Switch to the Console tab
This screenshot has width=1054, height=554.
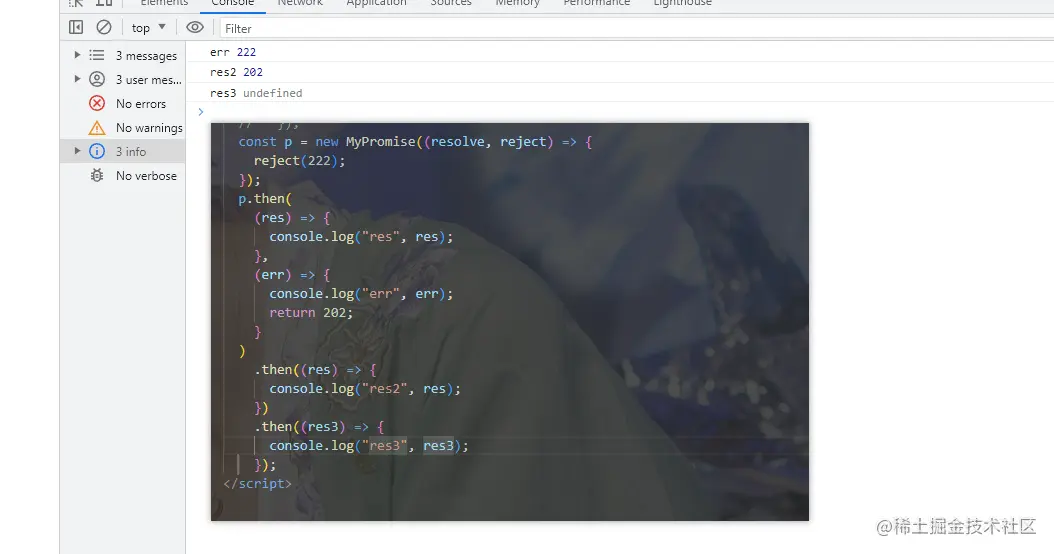(233, 3)
